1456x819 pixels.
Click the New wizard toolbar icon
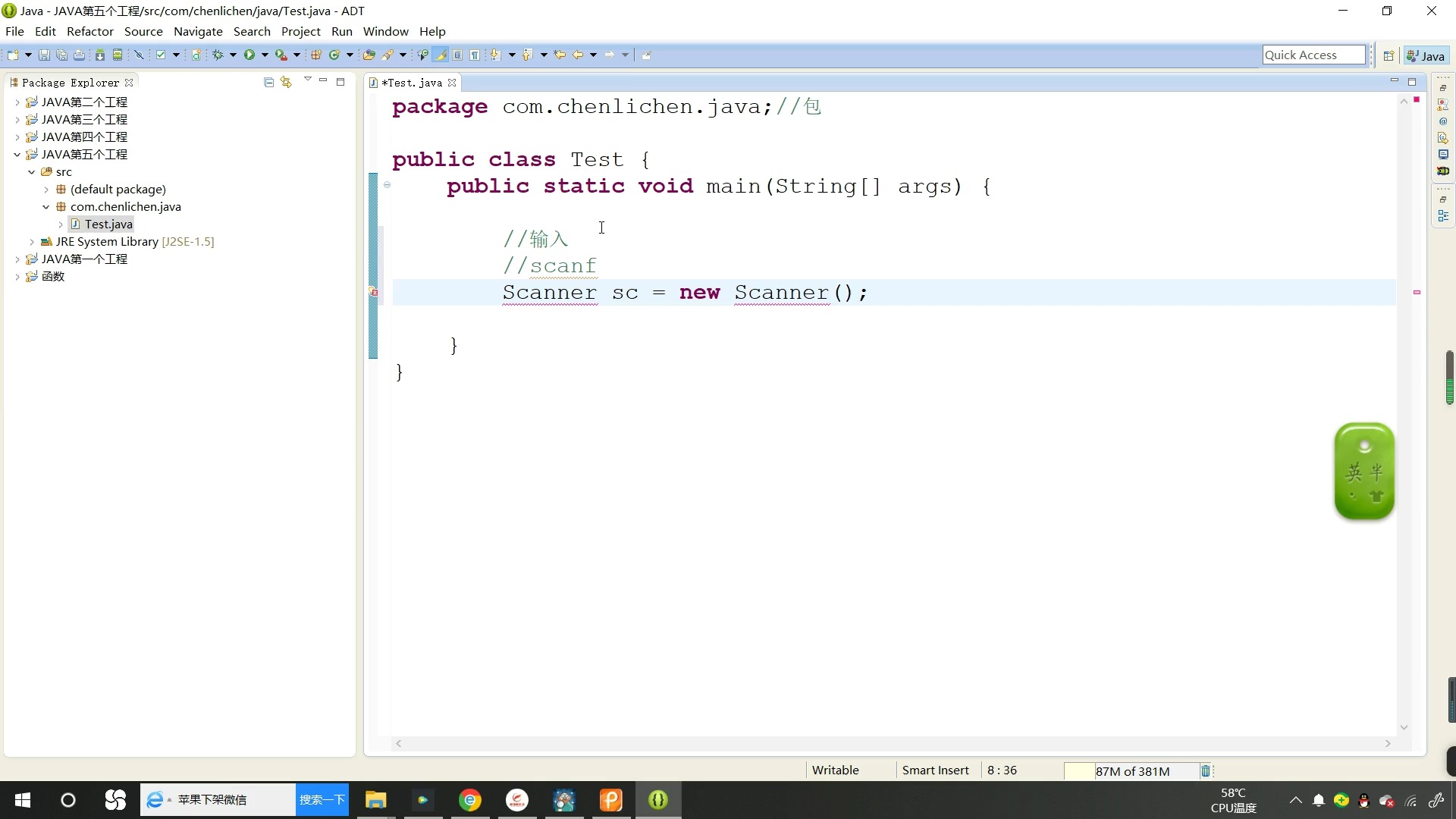(x=13, y=55)
